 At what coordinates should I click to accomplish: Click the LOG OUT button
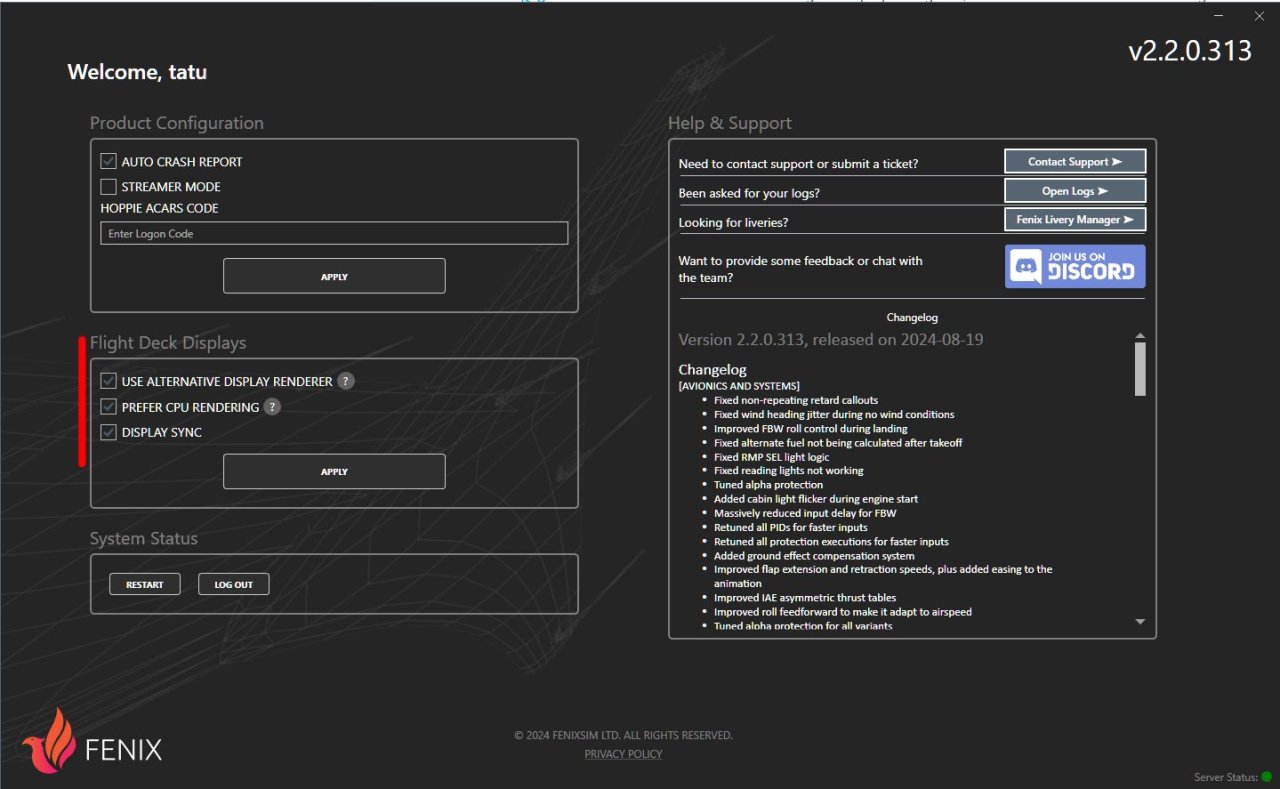(x=234, y=584)
